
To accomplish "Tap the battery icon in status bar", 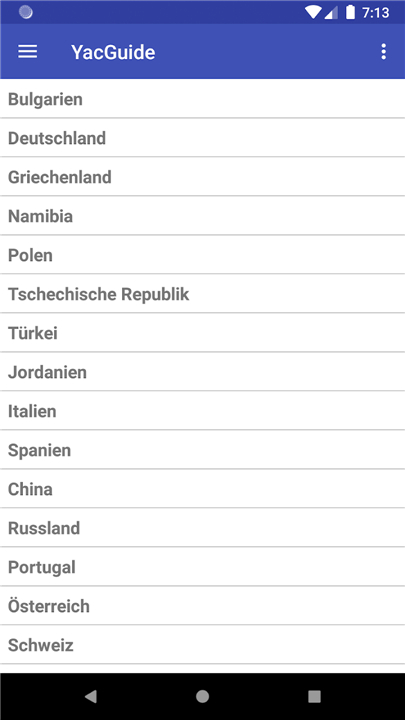I will tap(350, 12).
